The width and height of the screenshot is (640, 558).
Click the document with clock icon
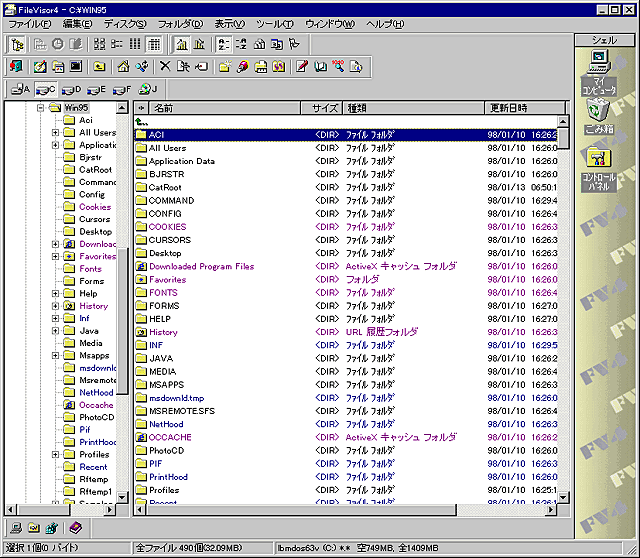356,66
